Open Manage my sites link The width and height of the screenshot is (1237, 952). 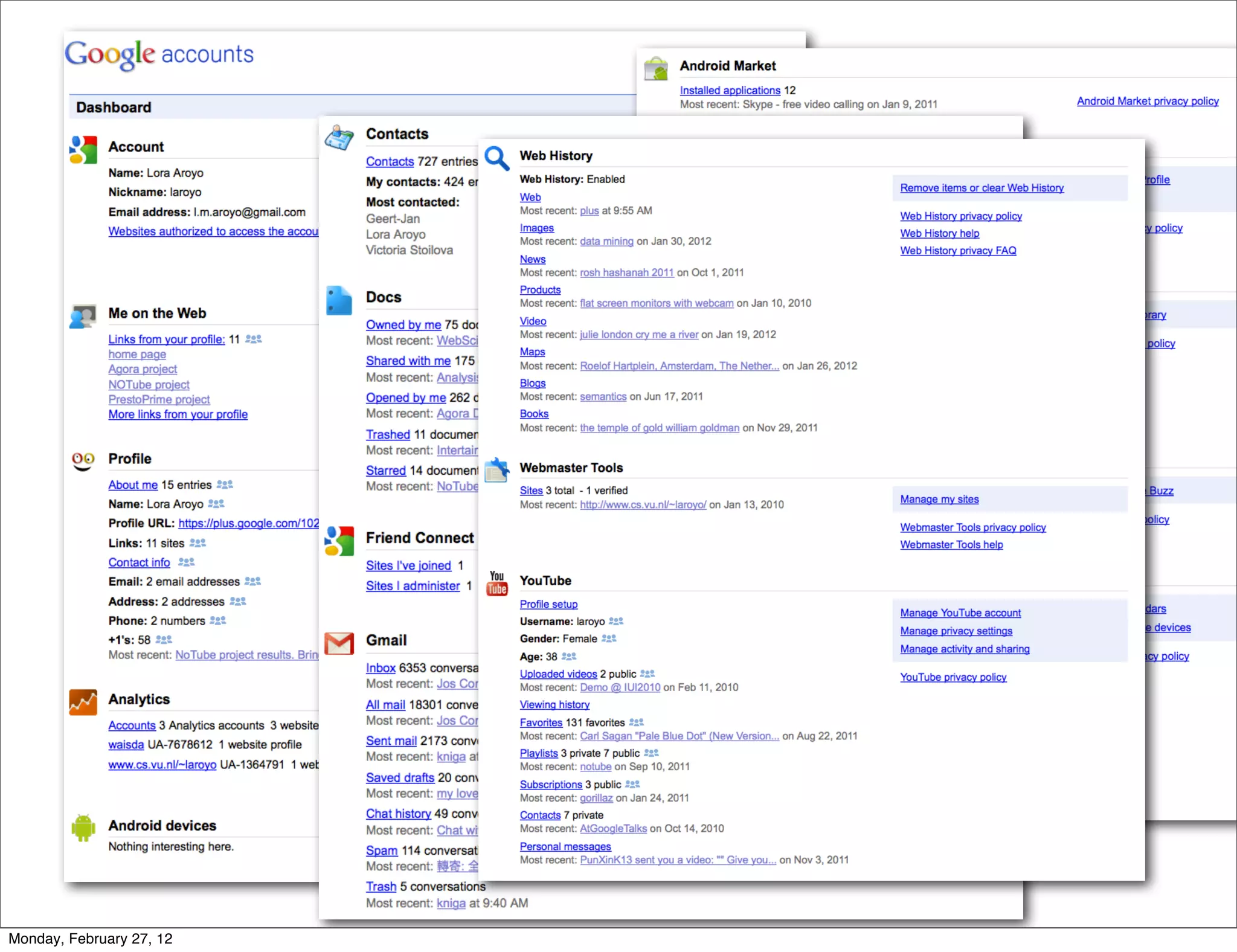[x=939, y=499]
